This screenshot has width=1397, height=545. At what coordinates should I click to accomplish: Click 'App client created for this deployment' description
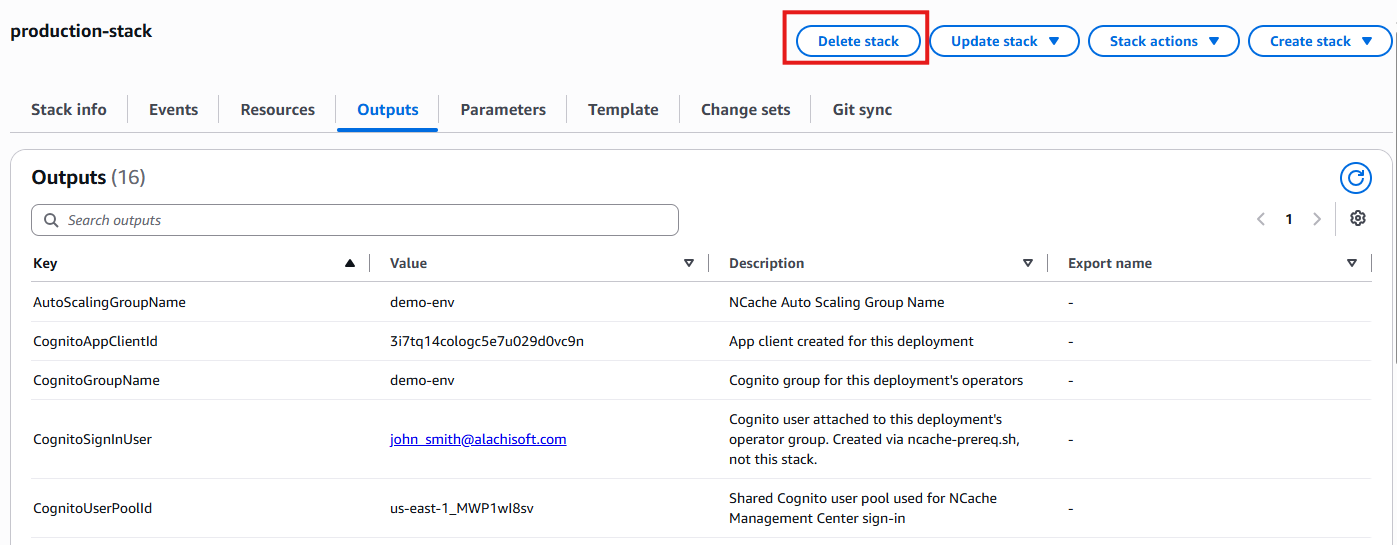coord(851,341)
